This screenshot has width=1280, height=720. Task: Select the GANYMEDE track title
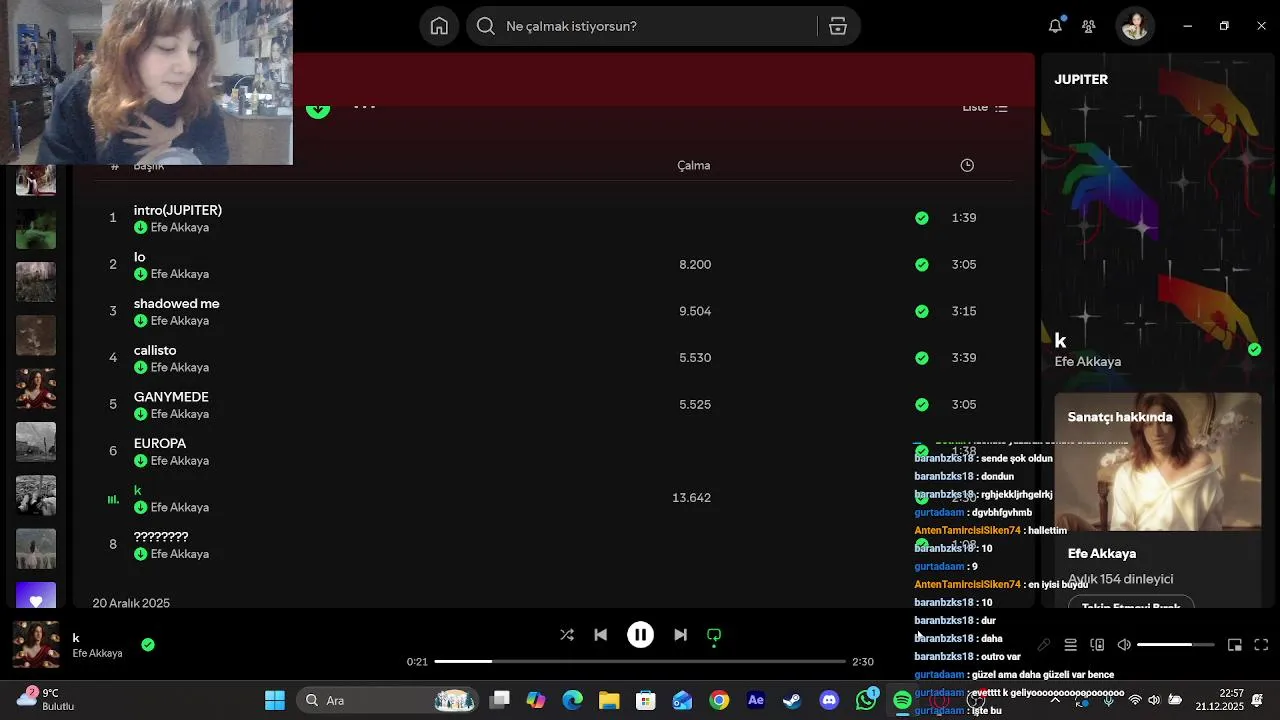[x=171, y=397]
